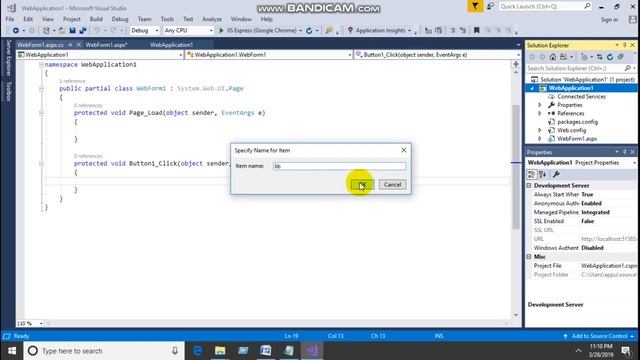
Task: Click OK in Specify Name for Item dialog
Action: (362, 184)
